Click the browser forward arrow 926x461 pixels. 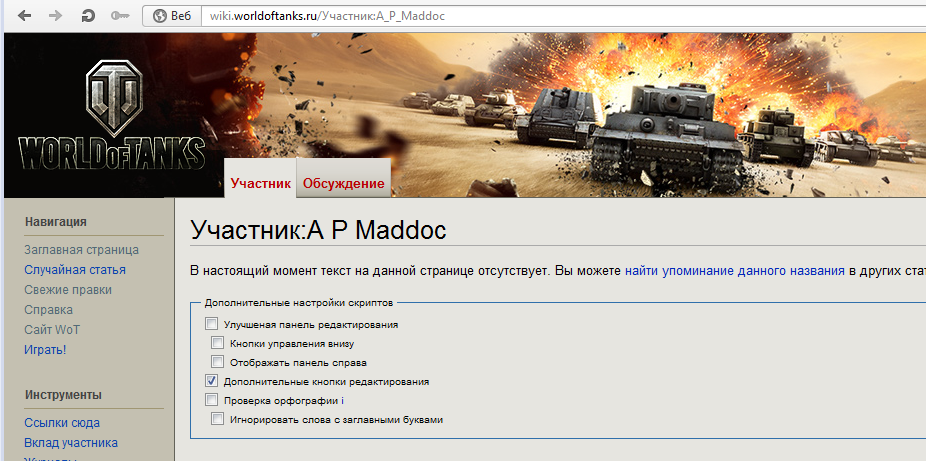tap(56, 16)
